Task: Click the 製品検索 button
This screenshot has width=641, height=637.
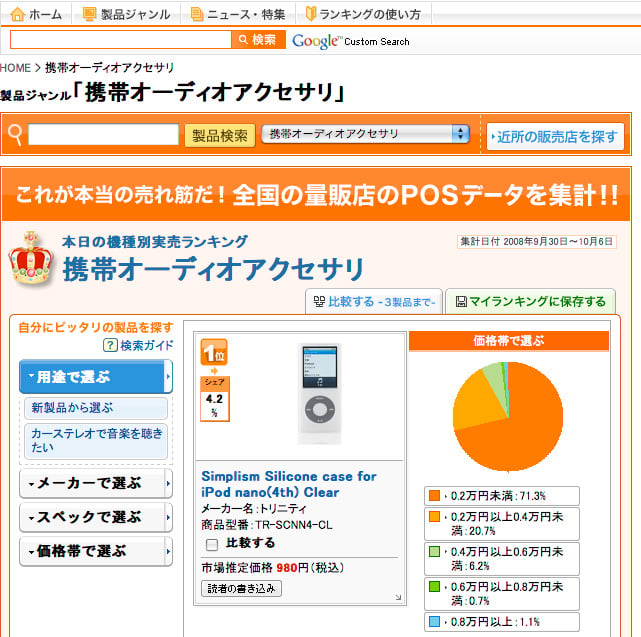Action: coord(220,135)
